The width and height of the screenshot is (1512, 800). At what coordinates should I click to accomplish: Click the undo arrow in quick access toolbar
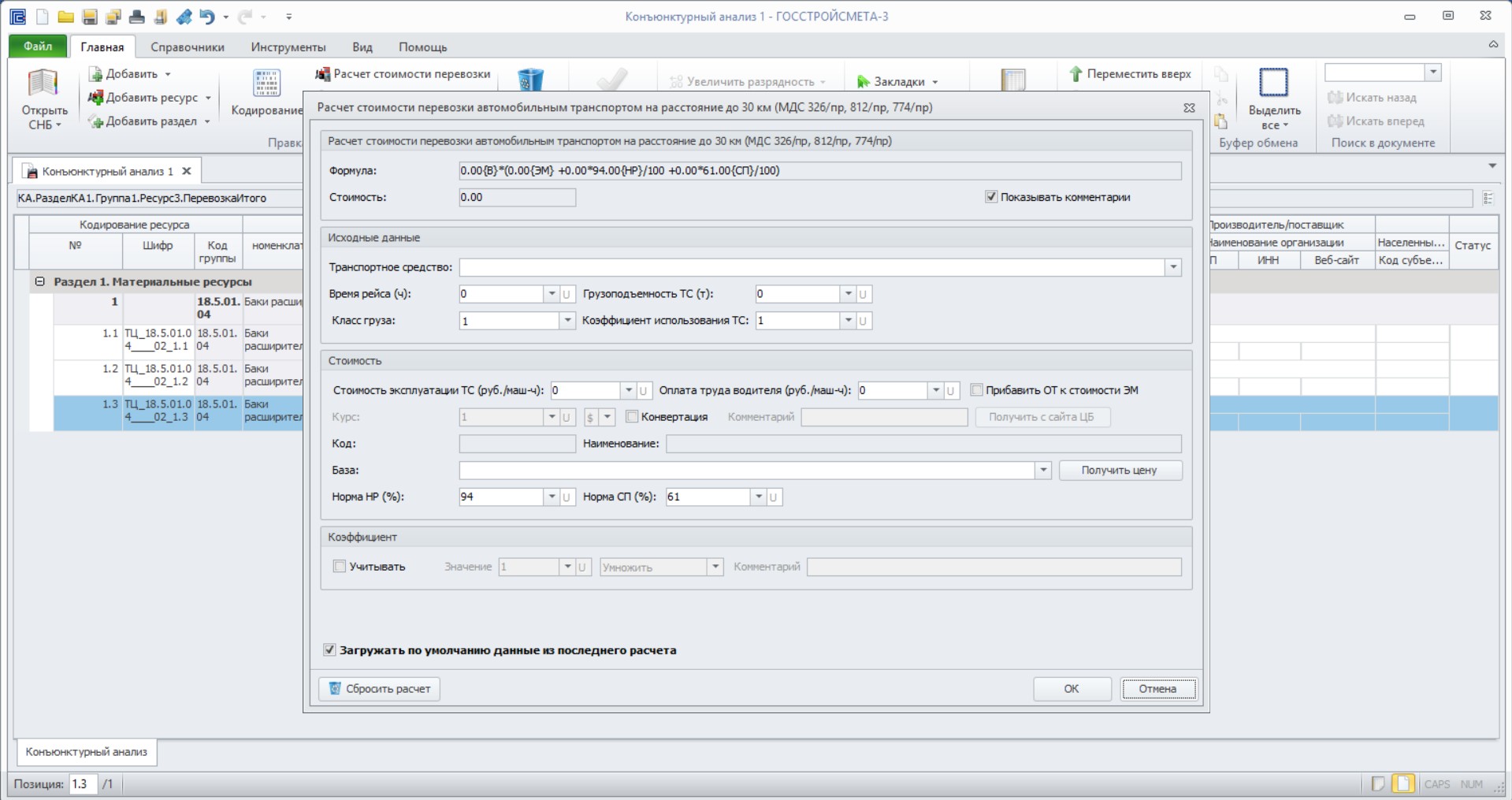(x=206, y=16)
